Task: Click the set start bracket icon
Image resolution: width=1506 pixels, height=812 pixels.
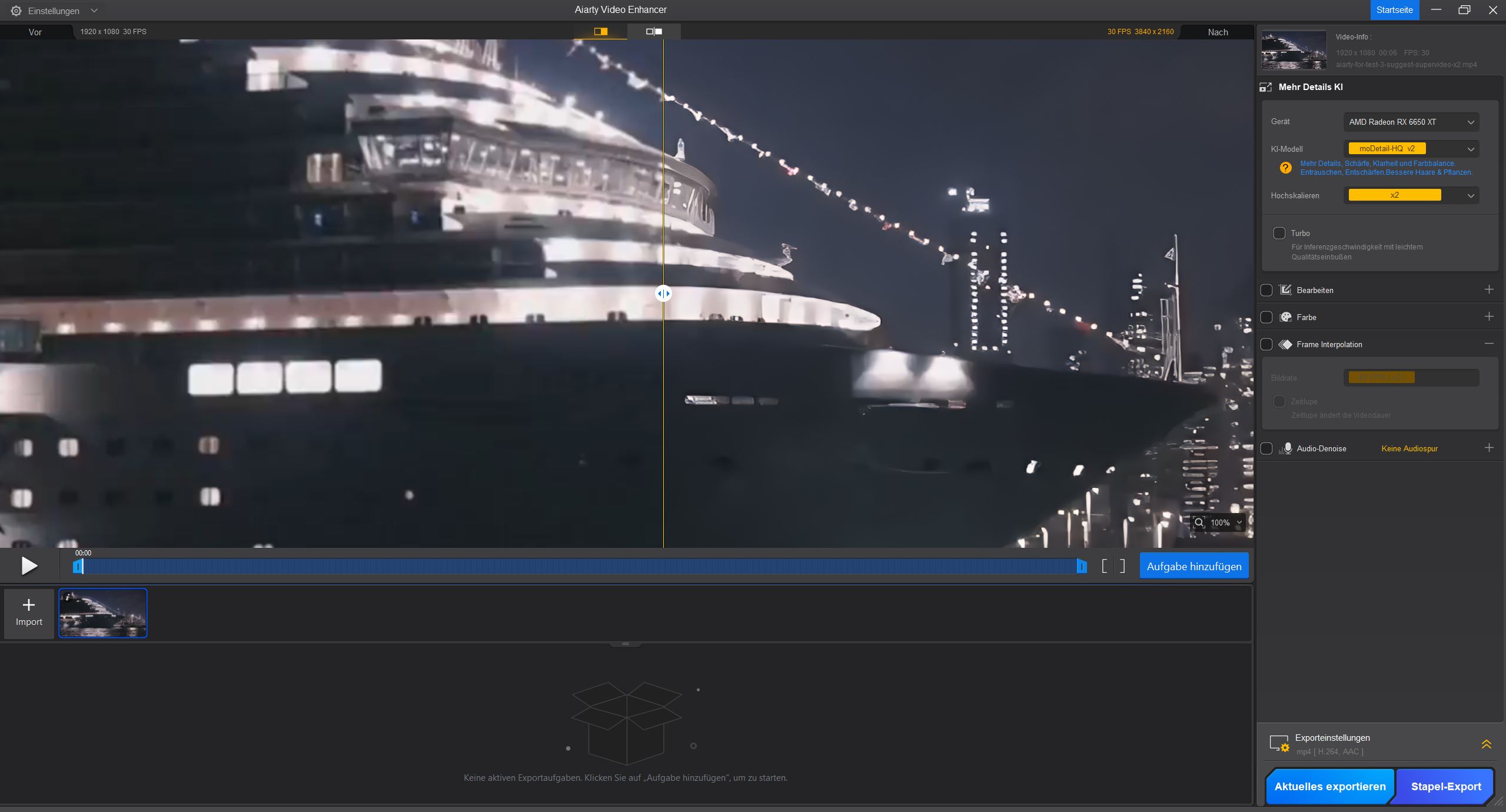Action: tap(1105, 566)
